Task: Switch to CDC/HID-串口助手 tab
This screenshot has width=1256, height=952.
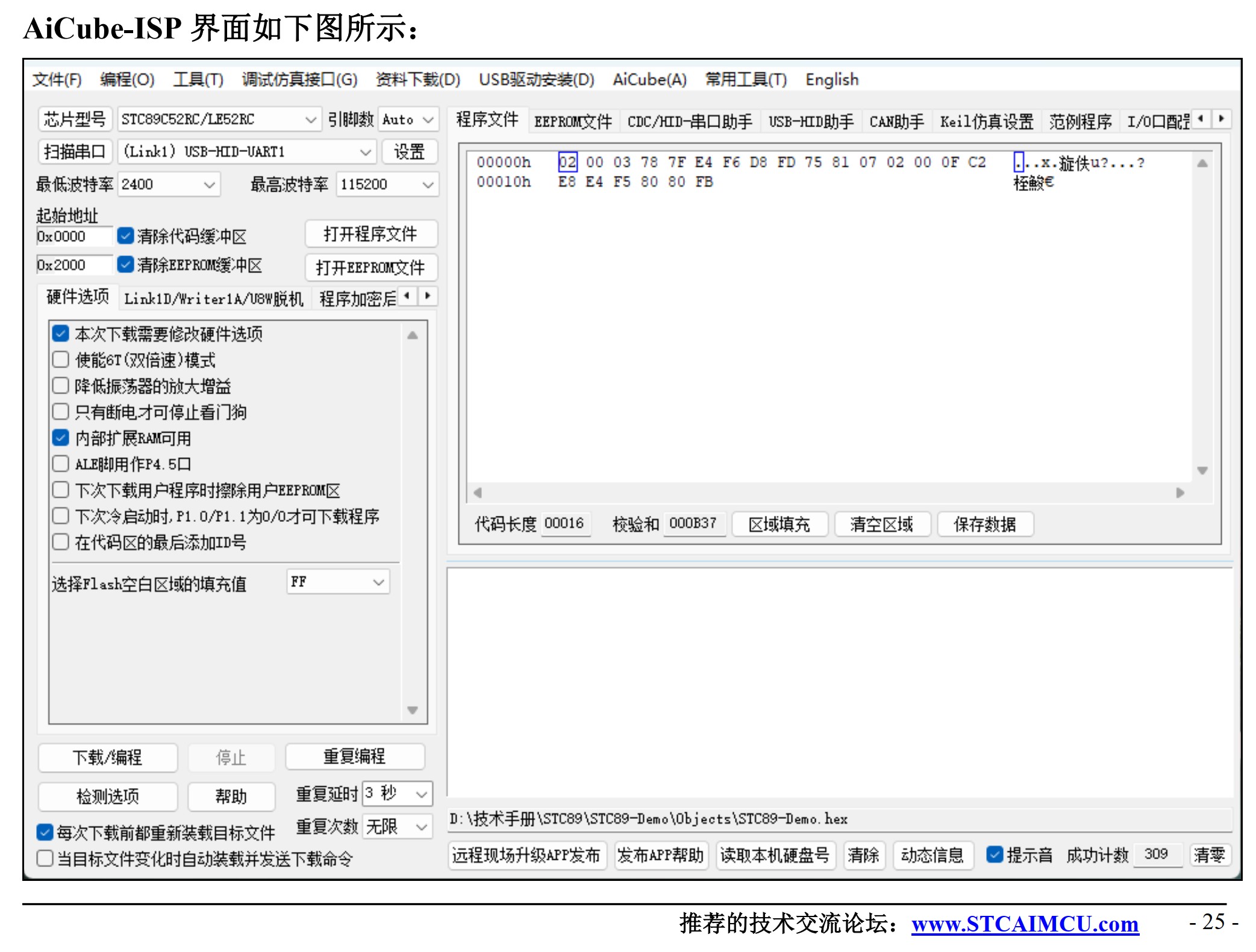Action: (x=690, y=122)
